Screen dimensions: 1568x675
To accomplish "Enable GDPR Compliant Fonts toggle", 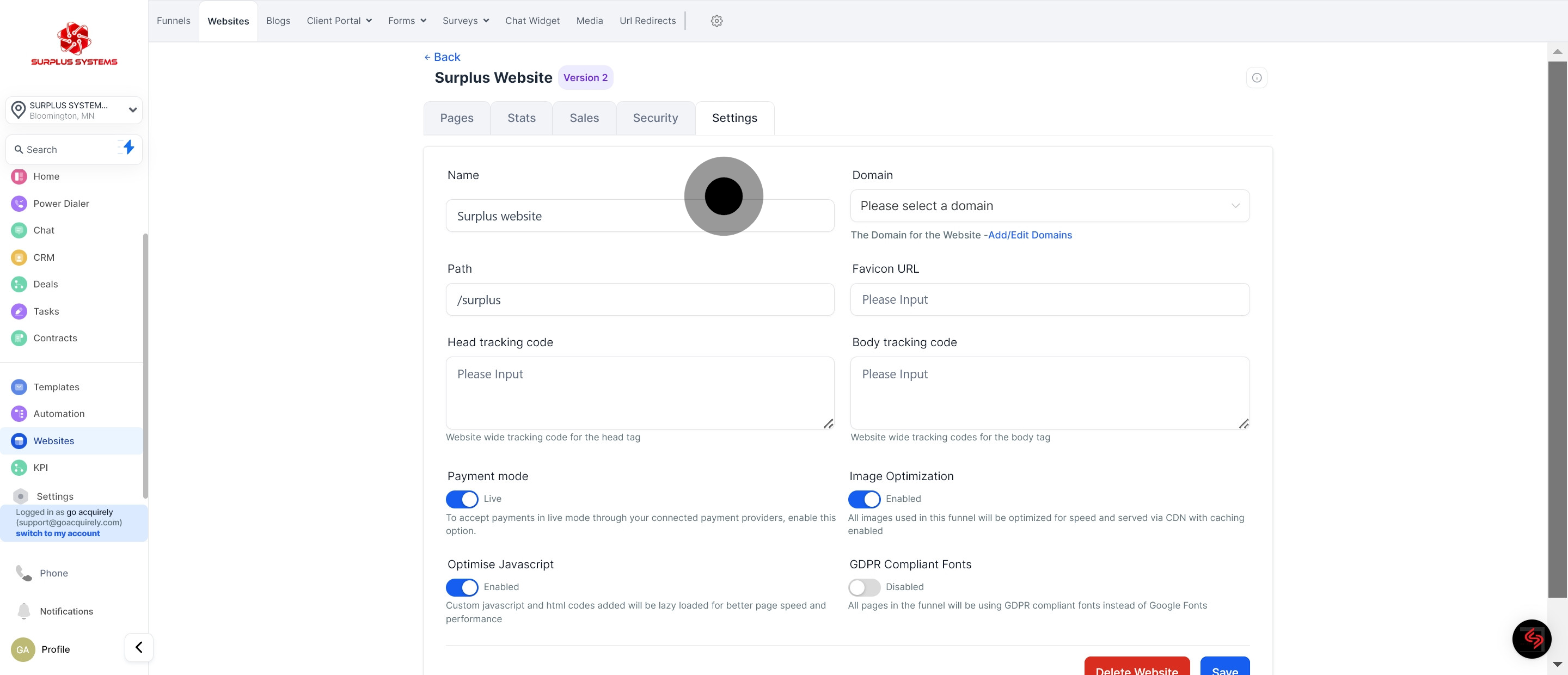I will pyautogui.click(x=863, y=587).
